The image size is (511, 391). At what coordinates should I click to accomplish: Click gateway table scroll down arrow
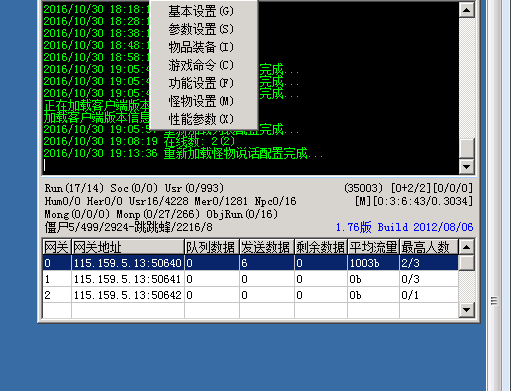click(x=466, y=310)
